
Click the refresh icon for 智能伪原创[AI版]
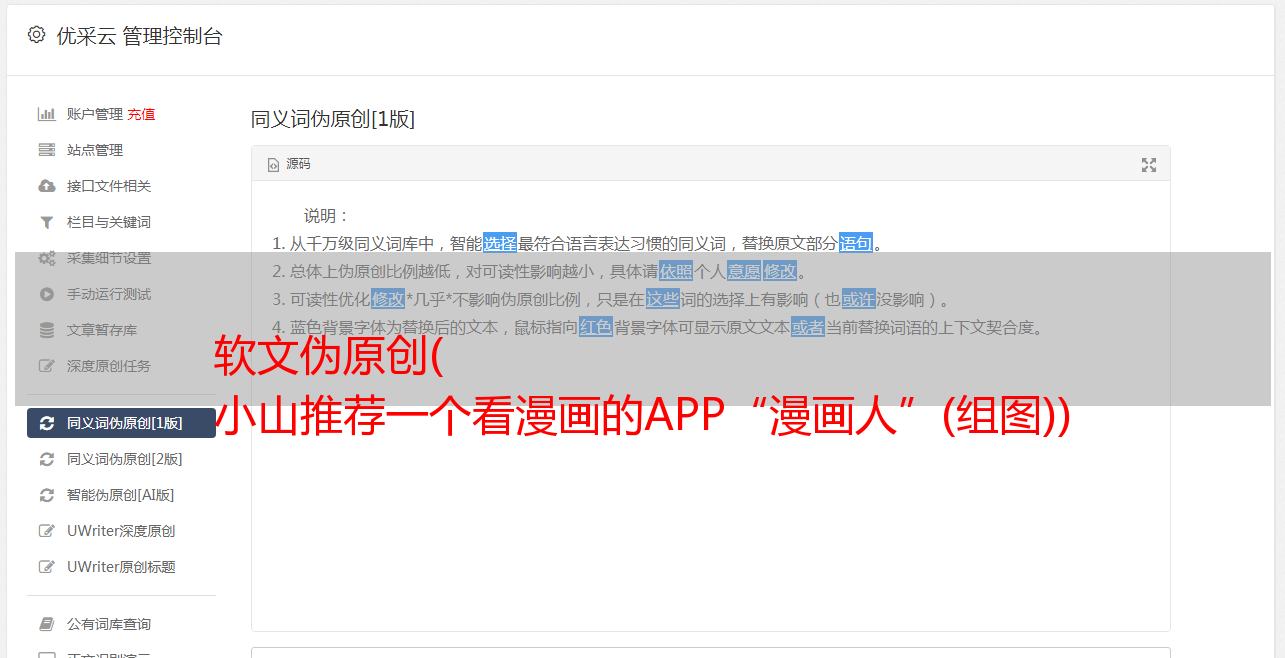click(47, 495)
